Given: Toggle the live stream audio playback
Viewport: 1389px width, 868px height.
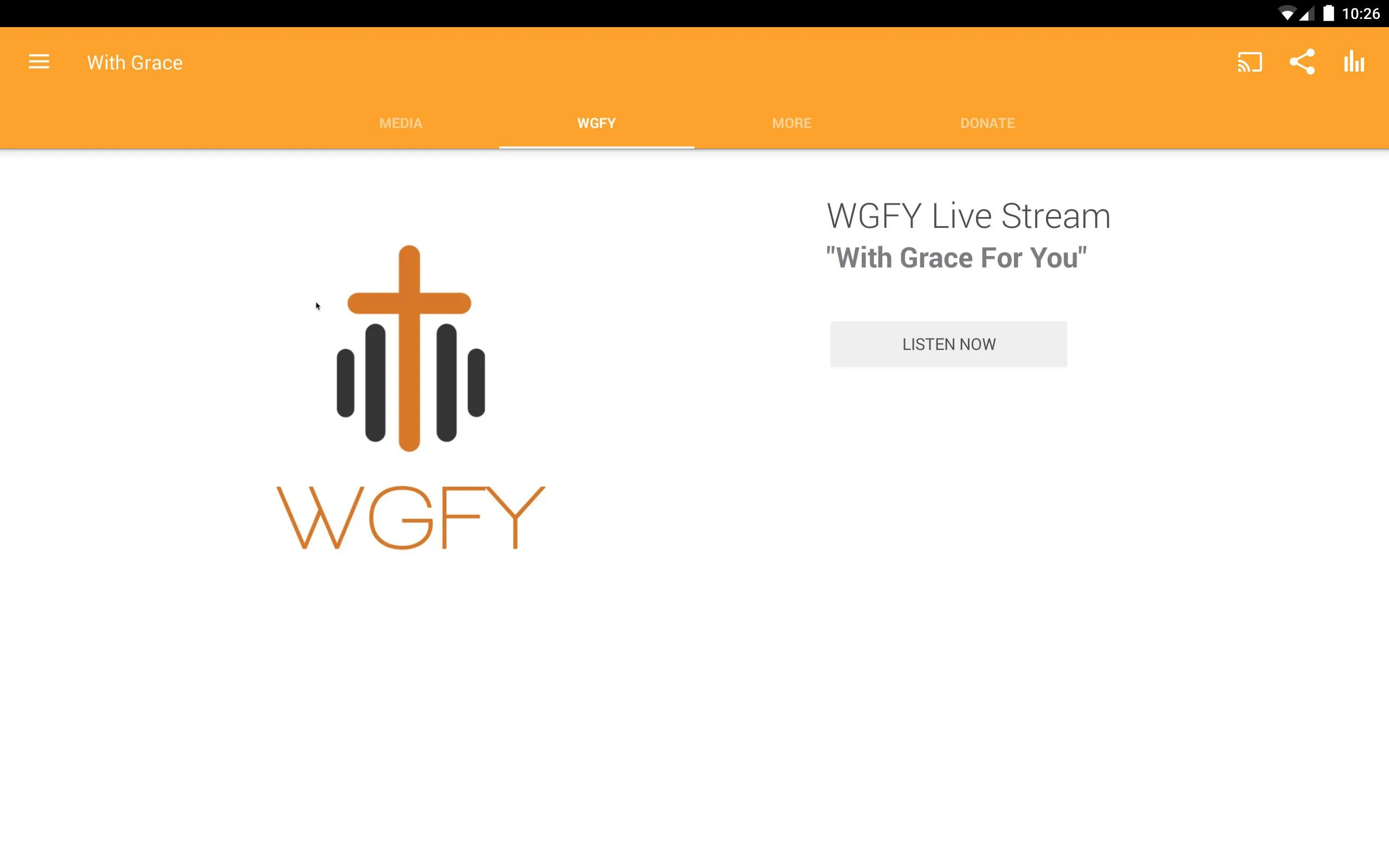Looking at the screenshot, I should click(948, 343).
